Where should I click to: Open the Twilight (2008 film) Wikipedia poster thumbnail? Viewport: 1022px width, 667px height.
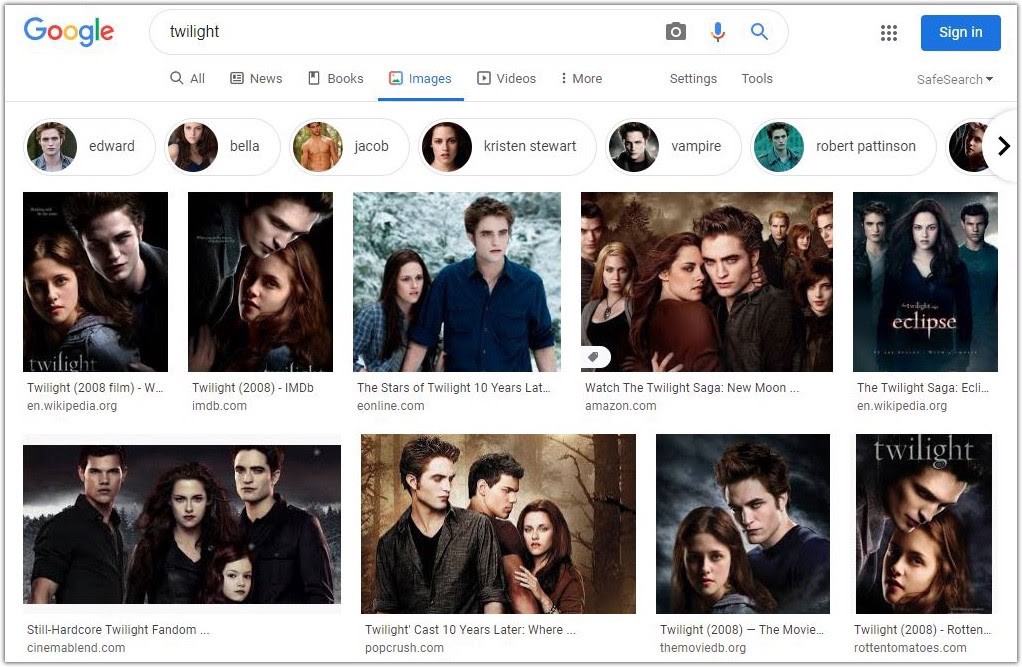coord(95,282)
